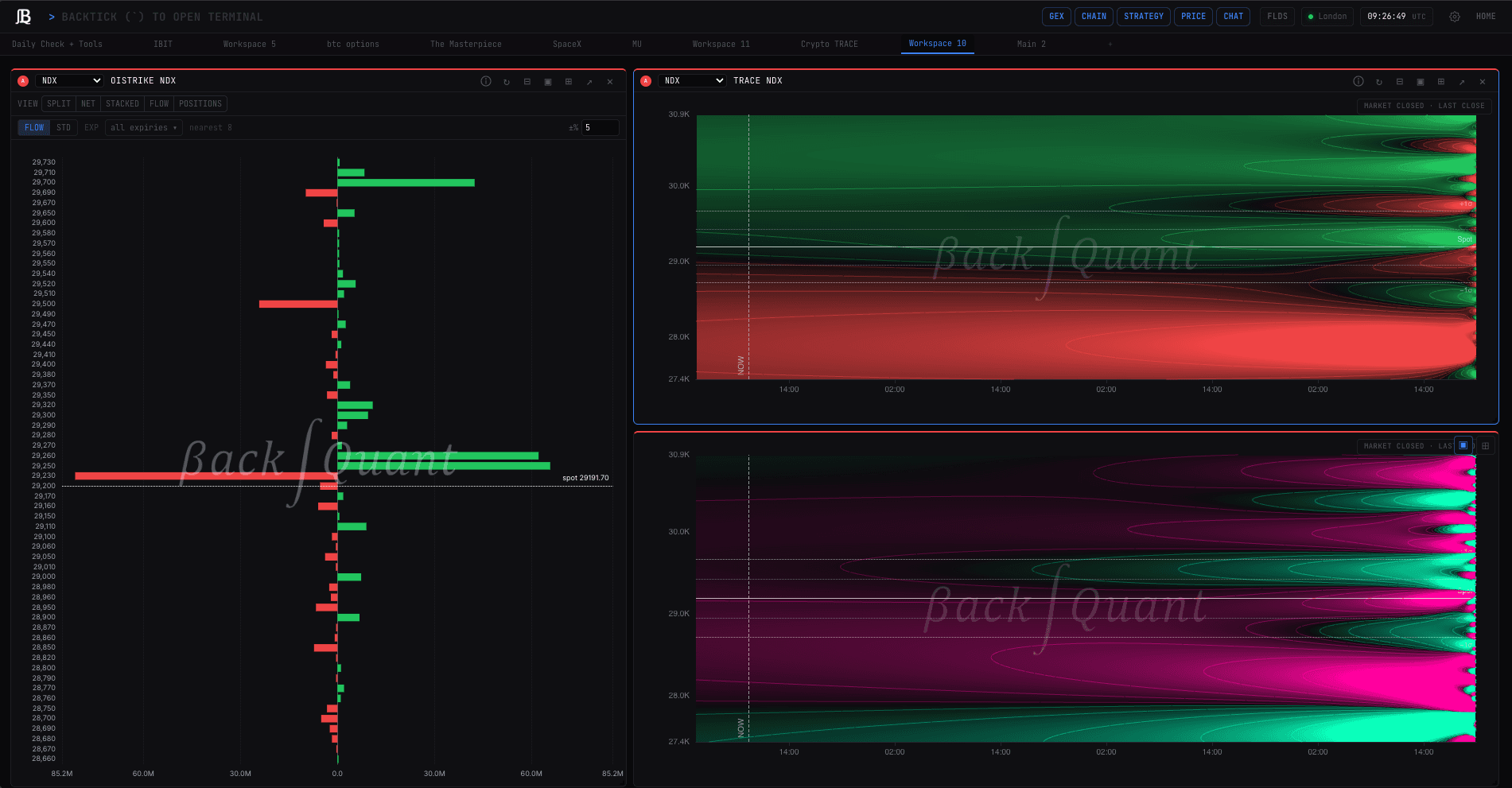
Task: Refresh the TRACE NDX panel
Action: 1379,82
